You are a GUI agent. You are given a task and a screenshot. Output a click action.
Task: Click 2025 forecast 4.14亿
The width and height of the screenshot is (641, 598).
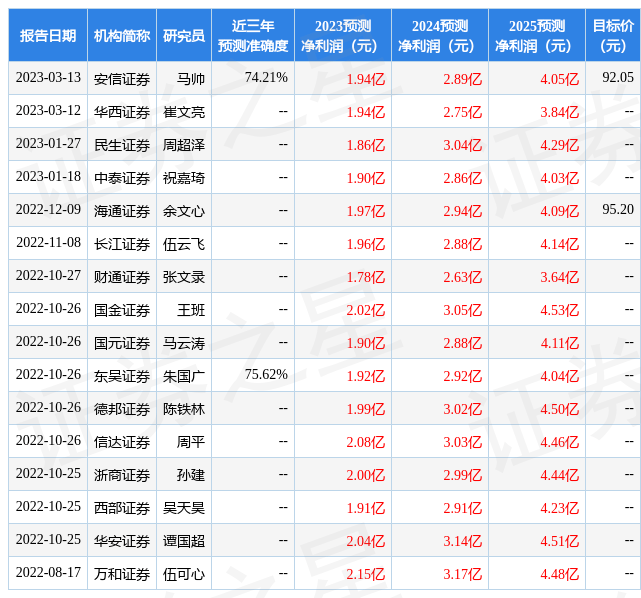click(559, 244)
